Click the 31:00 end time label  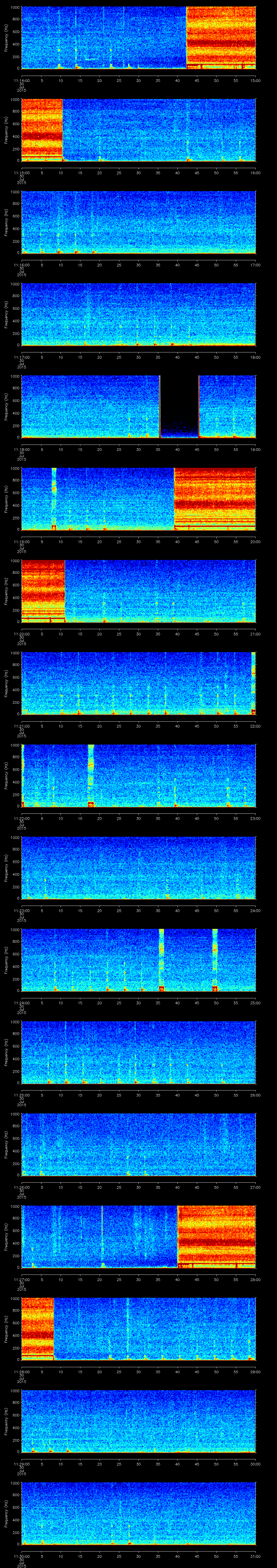click(255, 1556)
